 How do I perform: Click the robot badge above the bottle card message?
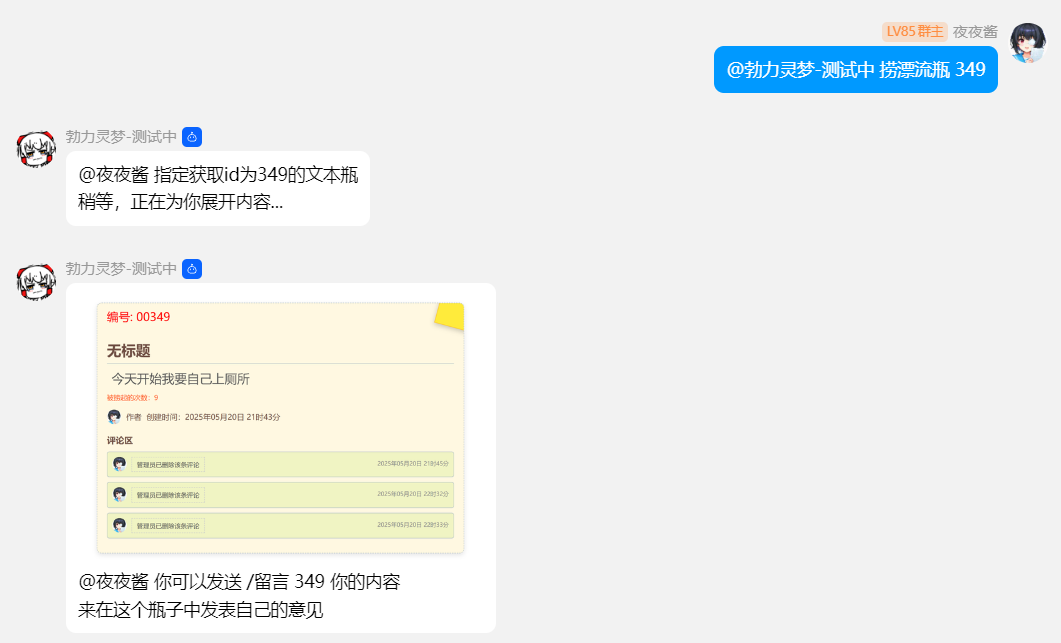[x=192, y=269]
